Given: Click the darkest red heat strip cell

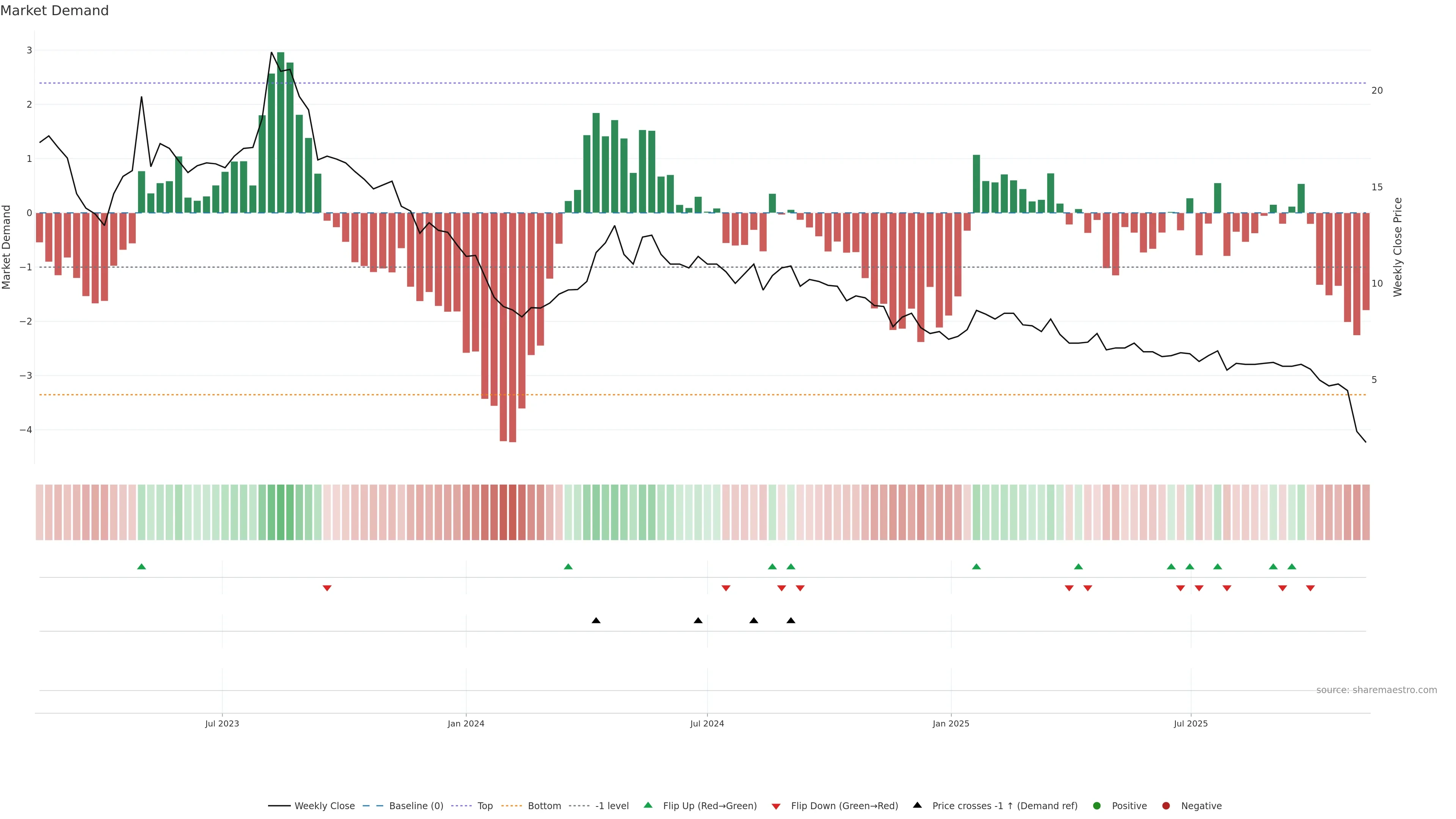Looking at the screenshot, I should click(513, 512).
